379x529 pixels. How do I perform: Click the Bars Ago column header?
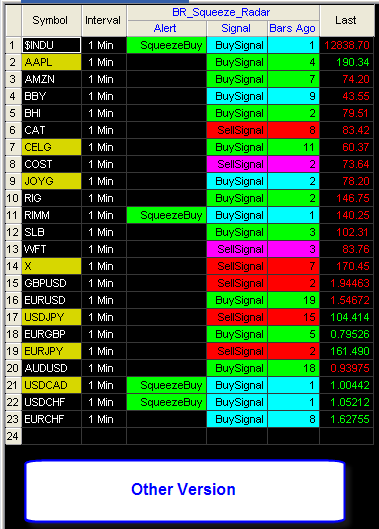(293, 28)
